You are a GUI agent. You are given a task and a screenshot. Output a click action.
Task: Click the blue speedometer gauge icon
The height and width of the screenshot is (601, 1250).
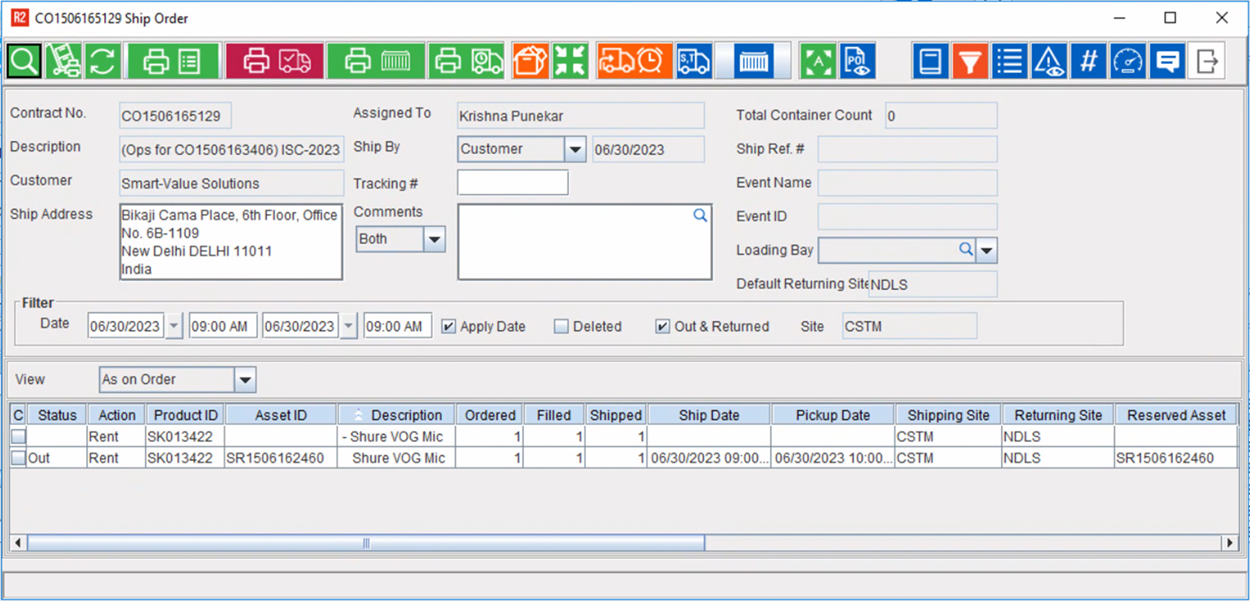click(x=1127, y=61)
